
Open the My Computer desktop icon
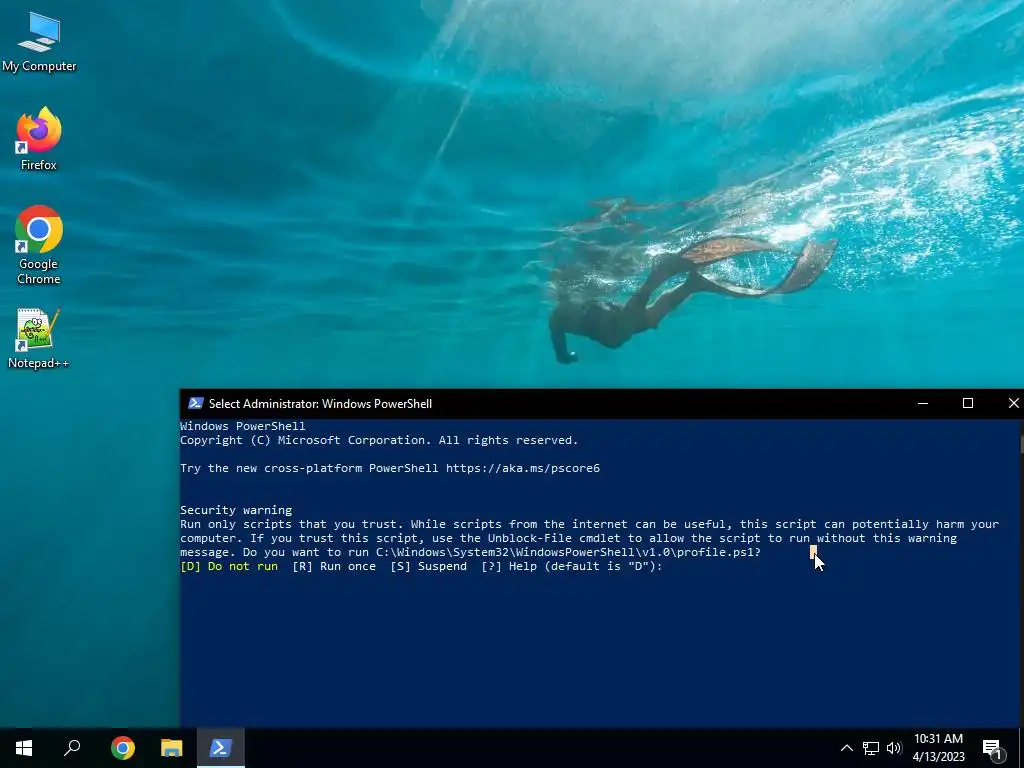click(39, 42)
